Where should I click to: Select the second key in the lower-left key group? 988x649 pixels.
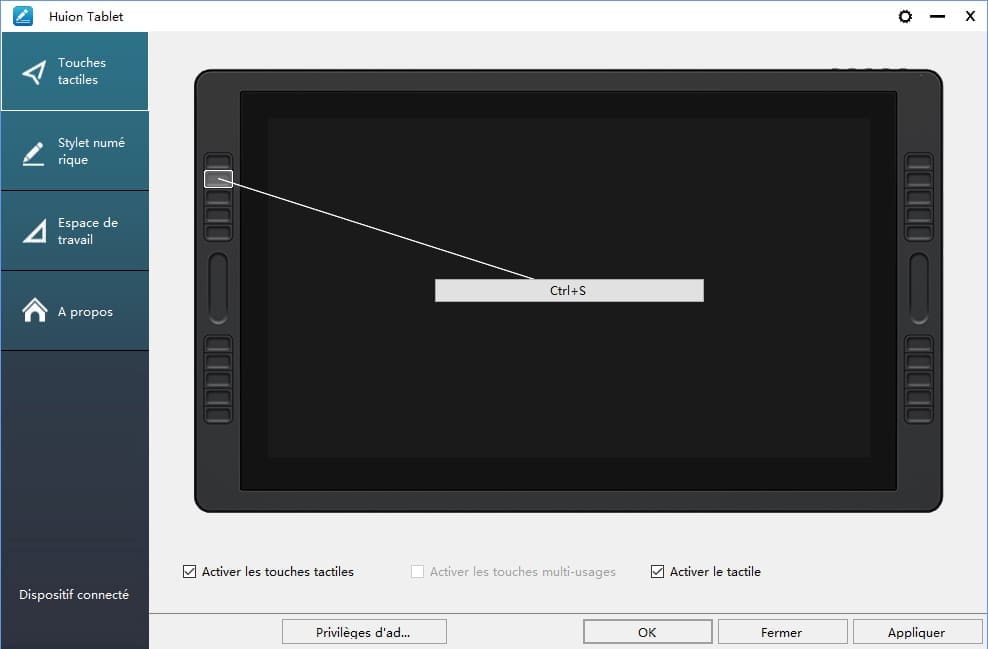point(219,362)
